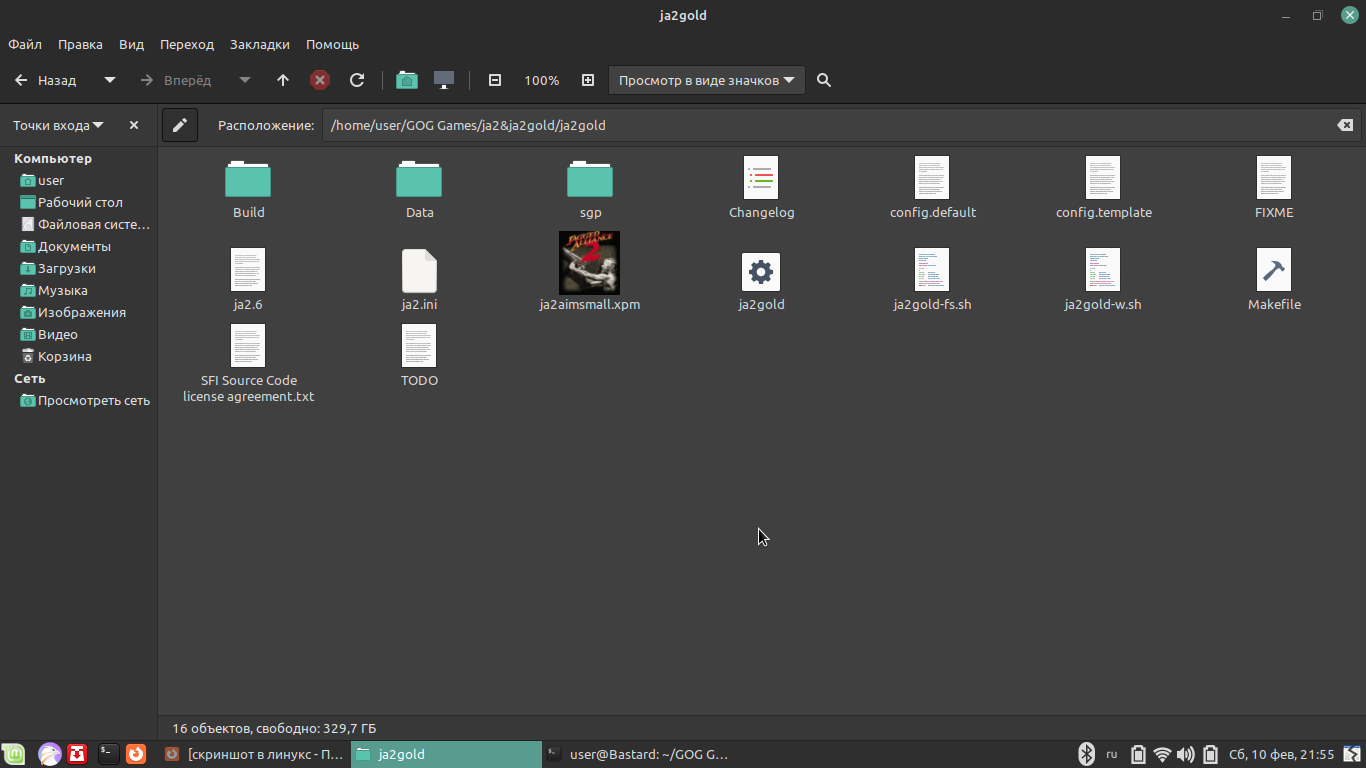Click the zoom in plus icon
The width and height of the screenshot is (1366, 768).
click(588, 80)
